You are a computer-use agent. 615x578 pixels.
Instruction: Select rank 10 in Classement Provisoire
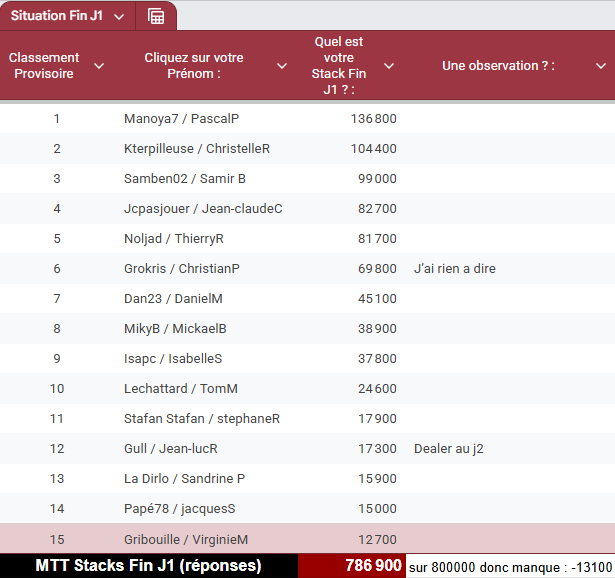57,389
